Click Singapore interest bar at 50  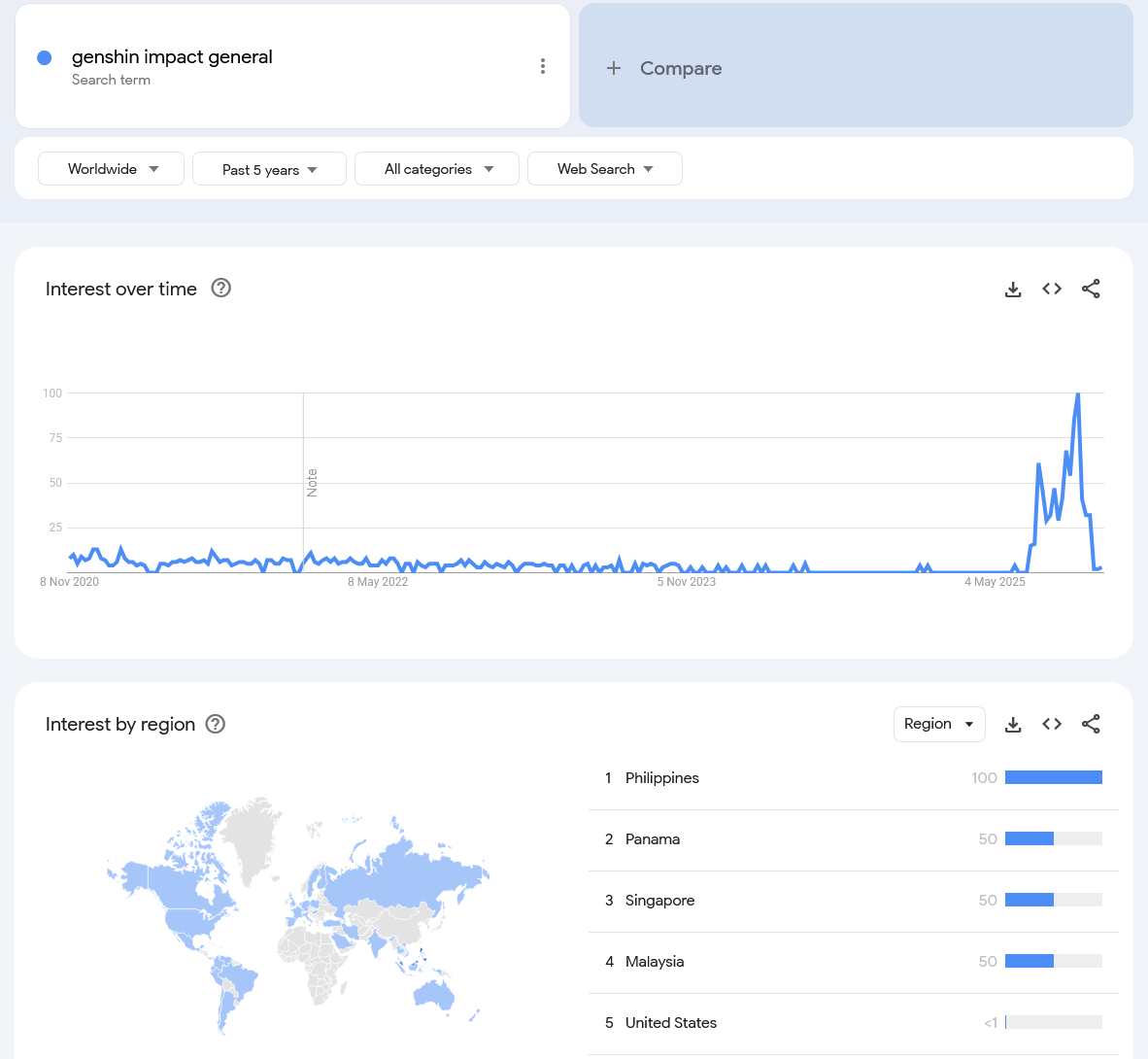[x=1054, y=900]
